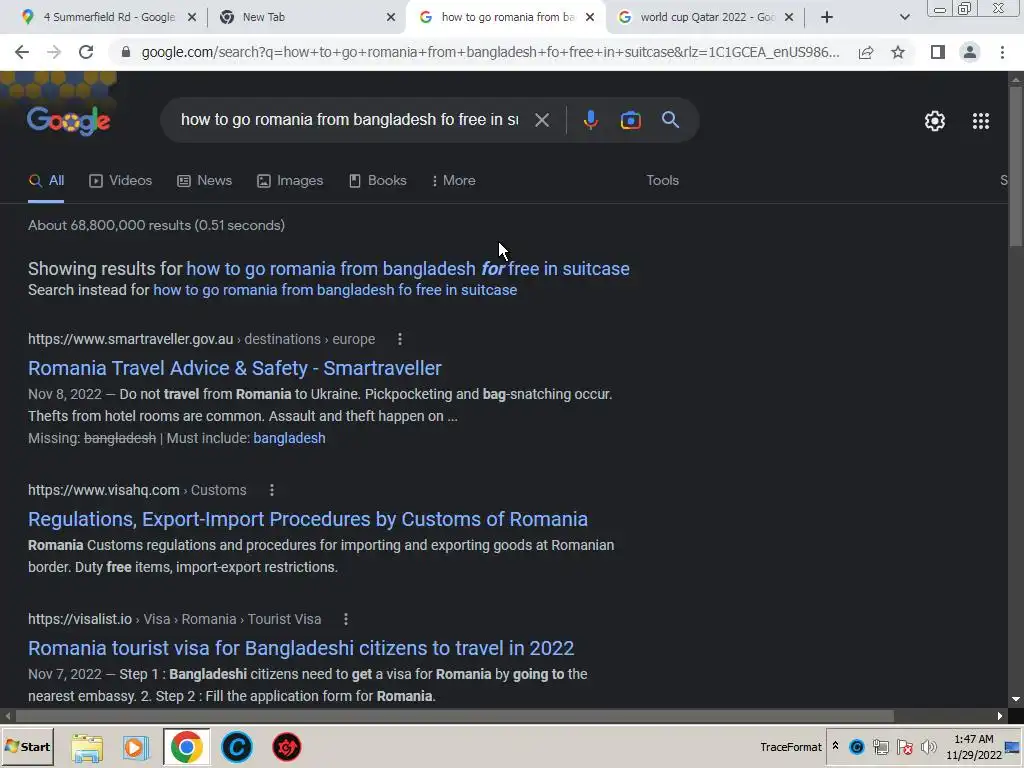The height and width of the screenshot is (768, 1024).
Task: Search by image with camera icon
Action: pyautogui.click(x=630, y=120)
